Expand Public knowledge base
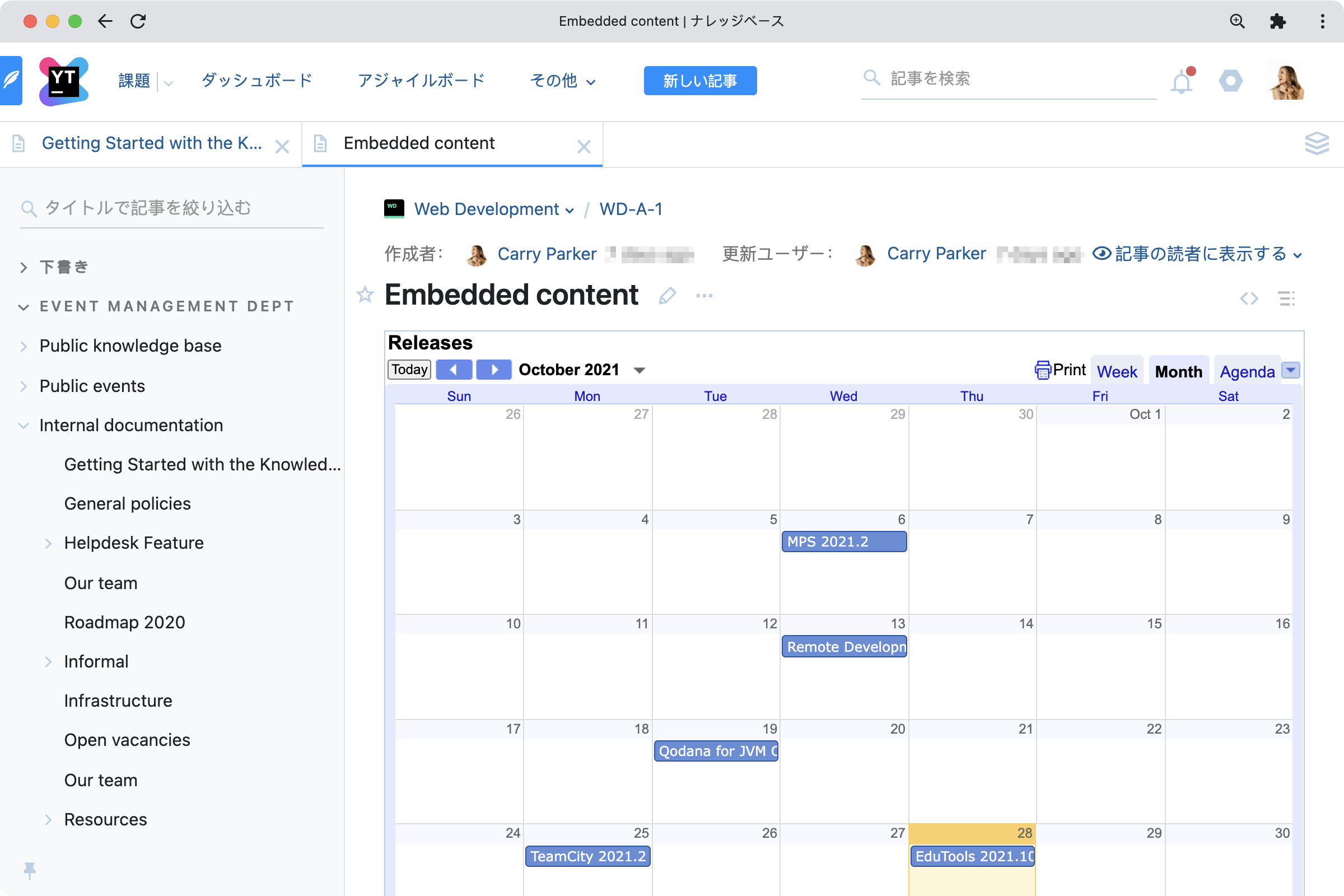 pyautogui.click(x=24, y=346)
